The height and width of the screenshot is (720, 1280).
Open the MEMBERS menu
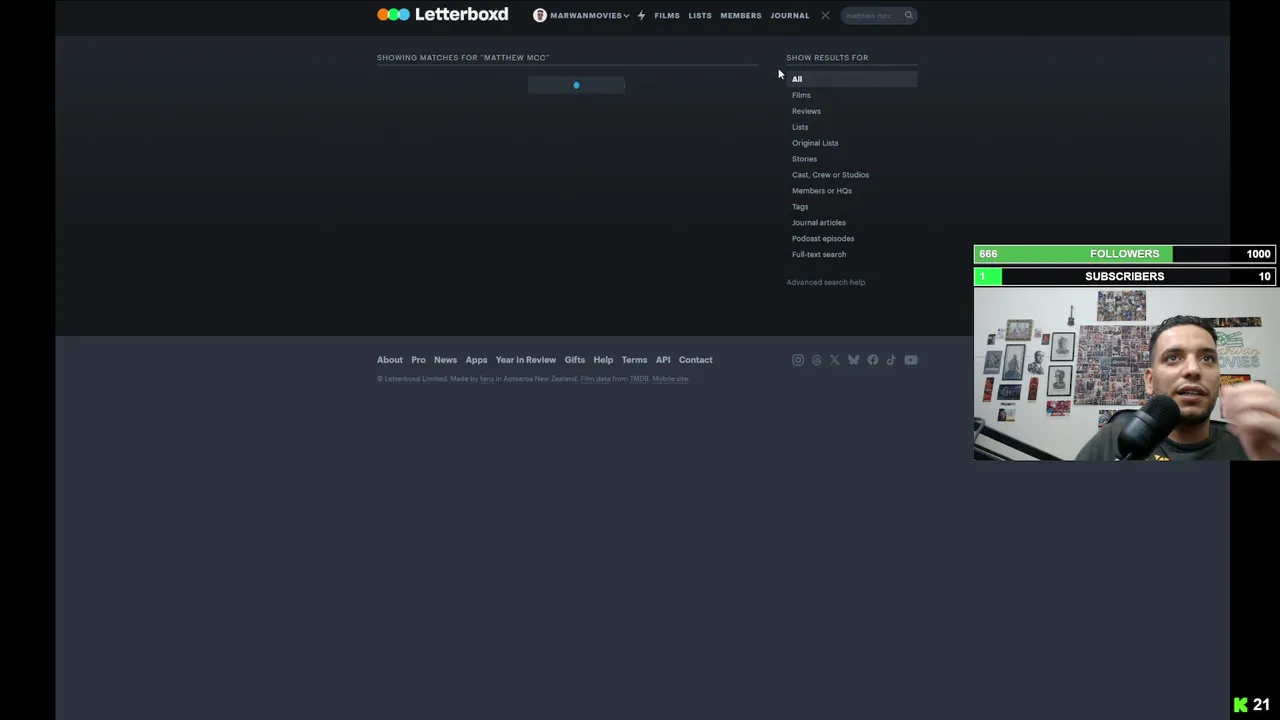click(x=741, y=15)
